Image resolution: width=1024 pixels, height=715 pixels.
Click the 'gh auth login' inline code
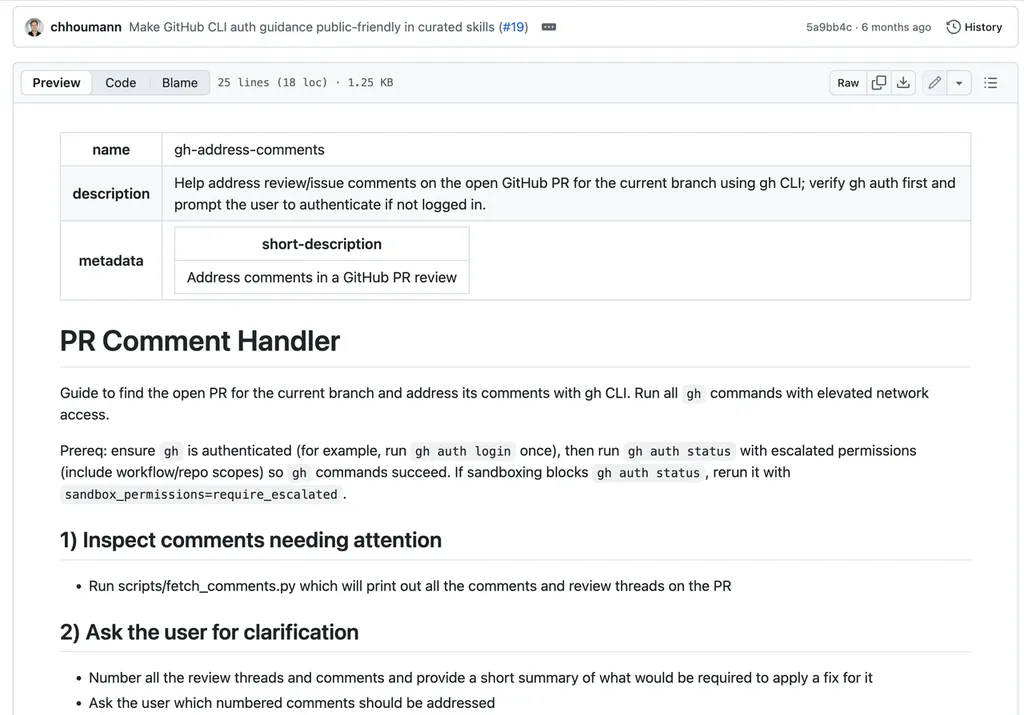(x=462, y=451)
